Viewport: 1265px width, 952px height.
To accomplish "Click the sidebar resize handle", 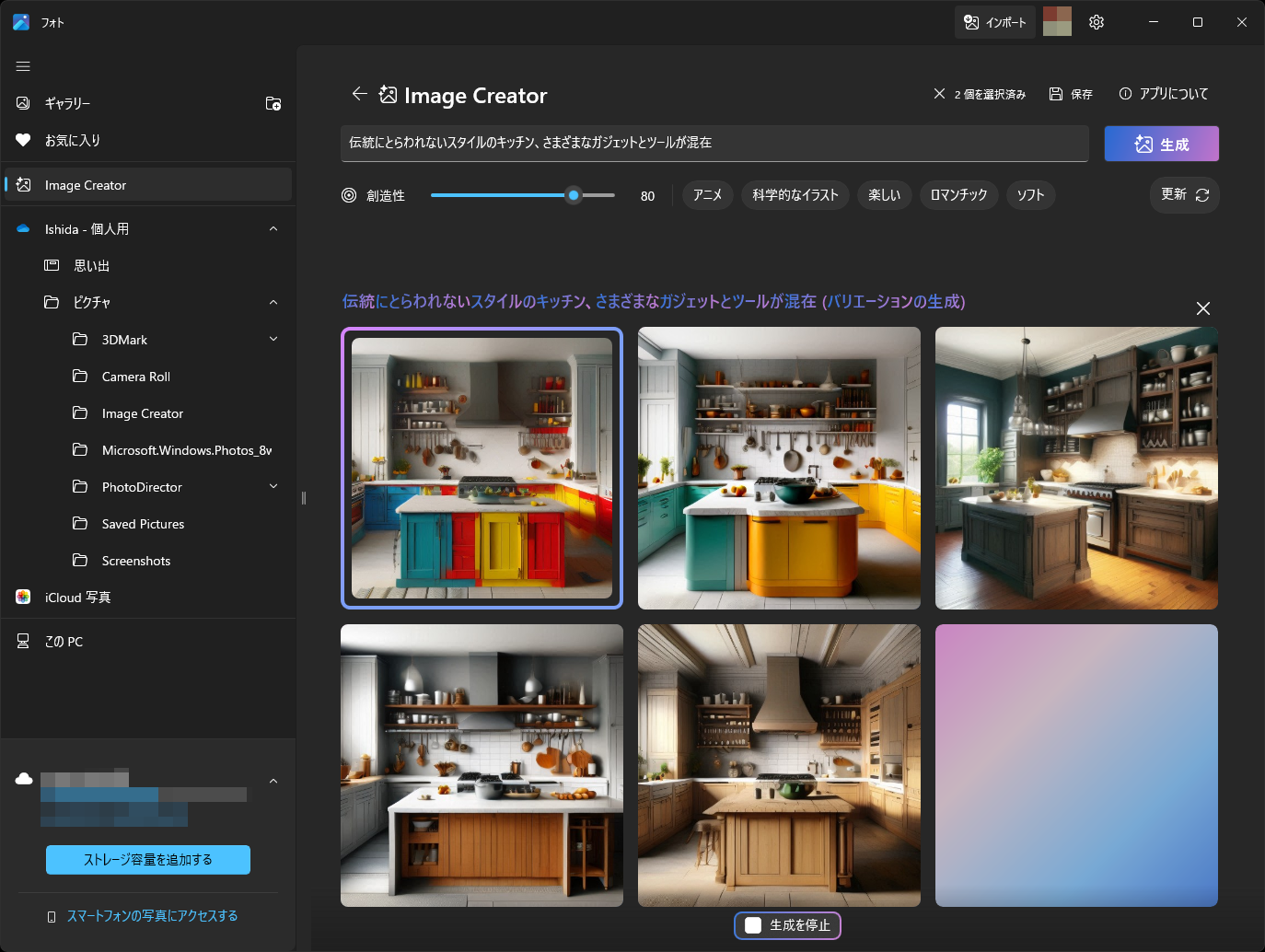I will 303,498.
